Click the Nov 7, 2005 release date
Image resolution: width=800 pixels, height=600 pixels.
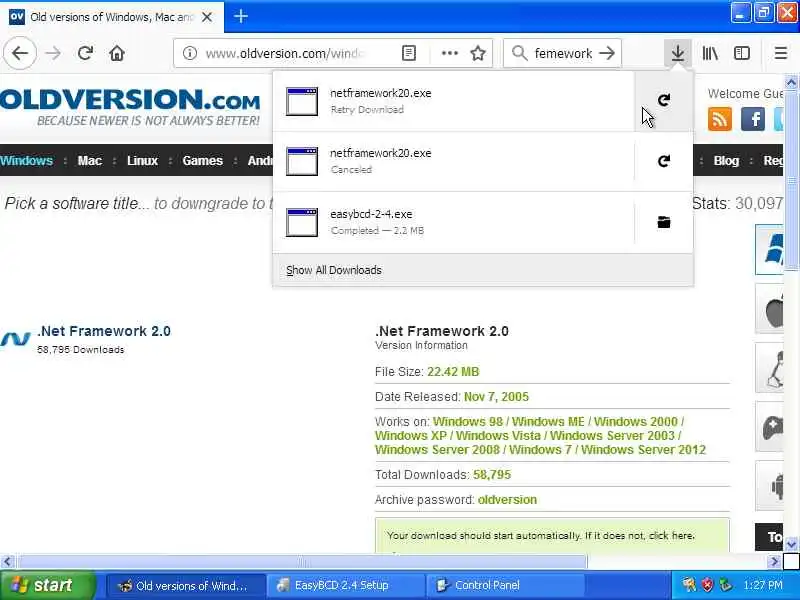click(x=496, y=397)
